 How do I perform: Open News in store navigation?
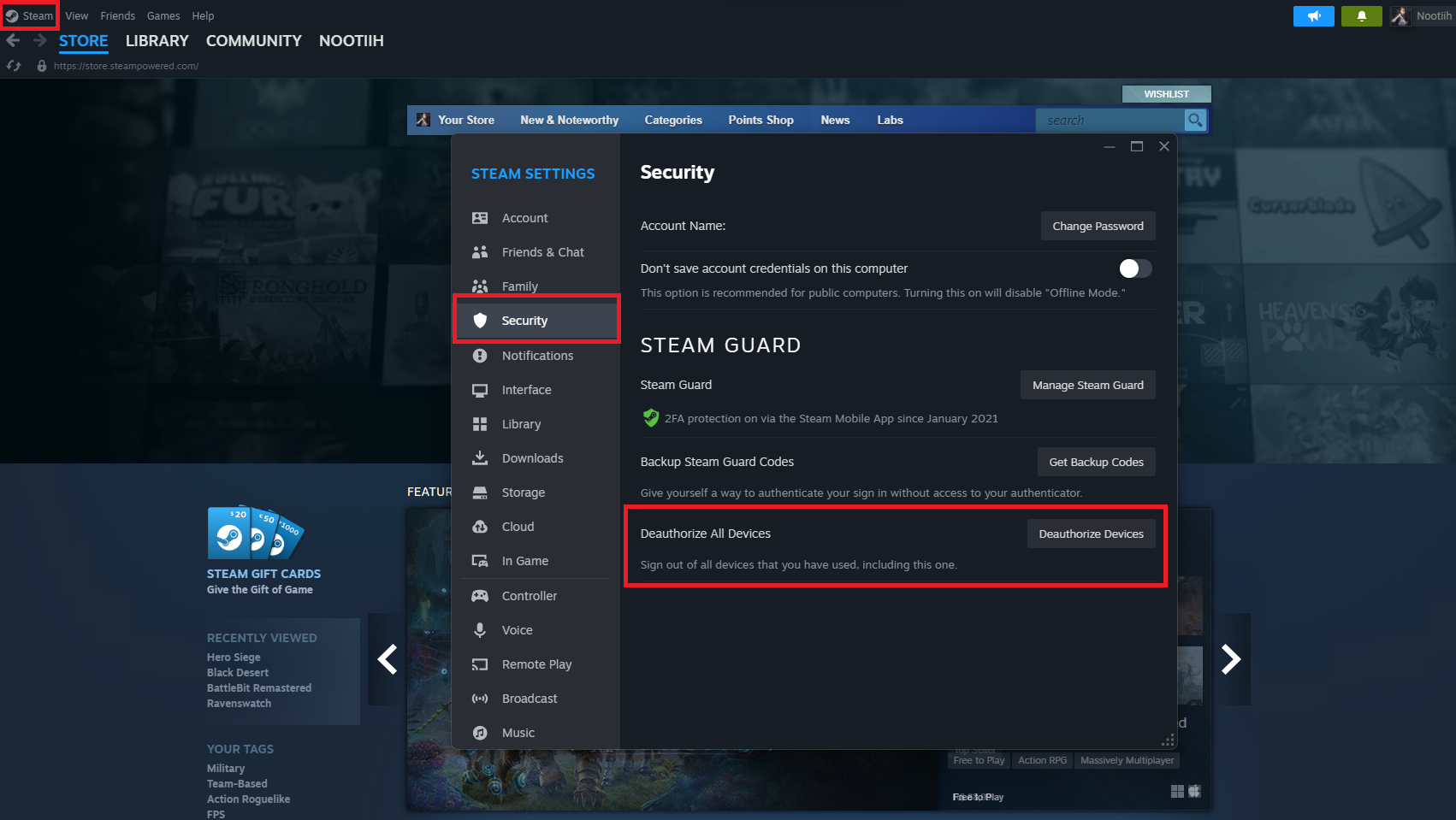point(836,121)
